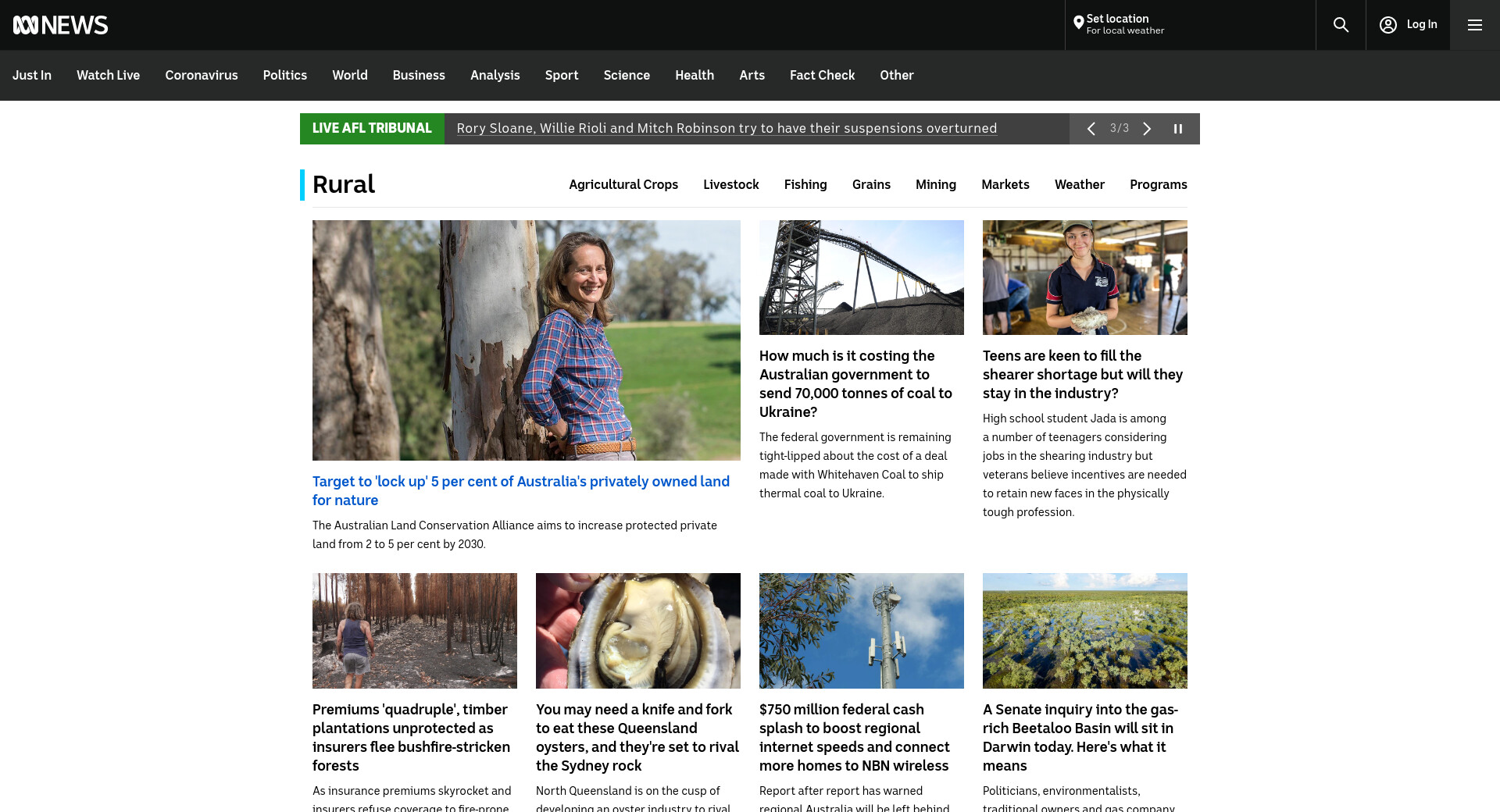
Task: Open the Rory Sloane tribunal headline
Action: point(727,128)
